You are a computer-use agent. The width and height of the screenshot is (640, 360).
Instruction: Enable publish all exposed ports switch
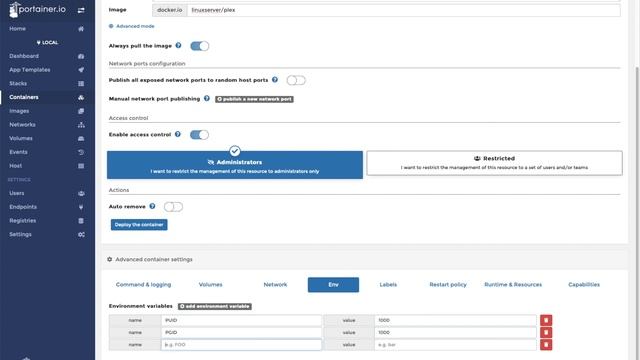(296, 80)
